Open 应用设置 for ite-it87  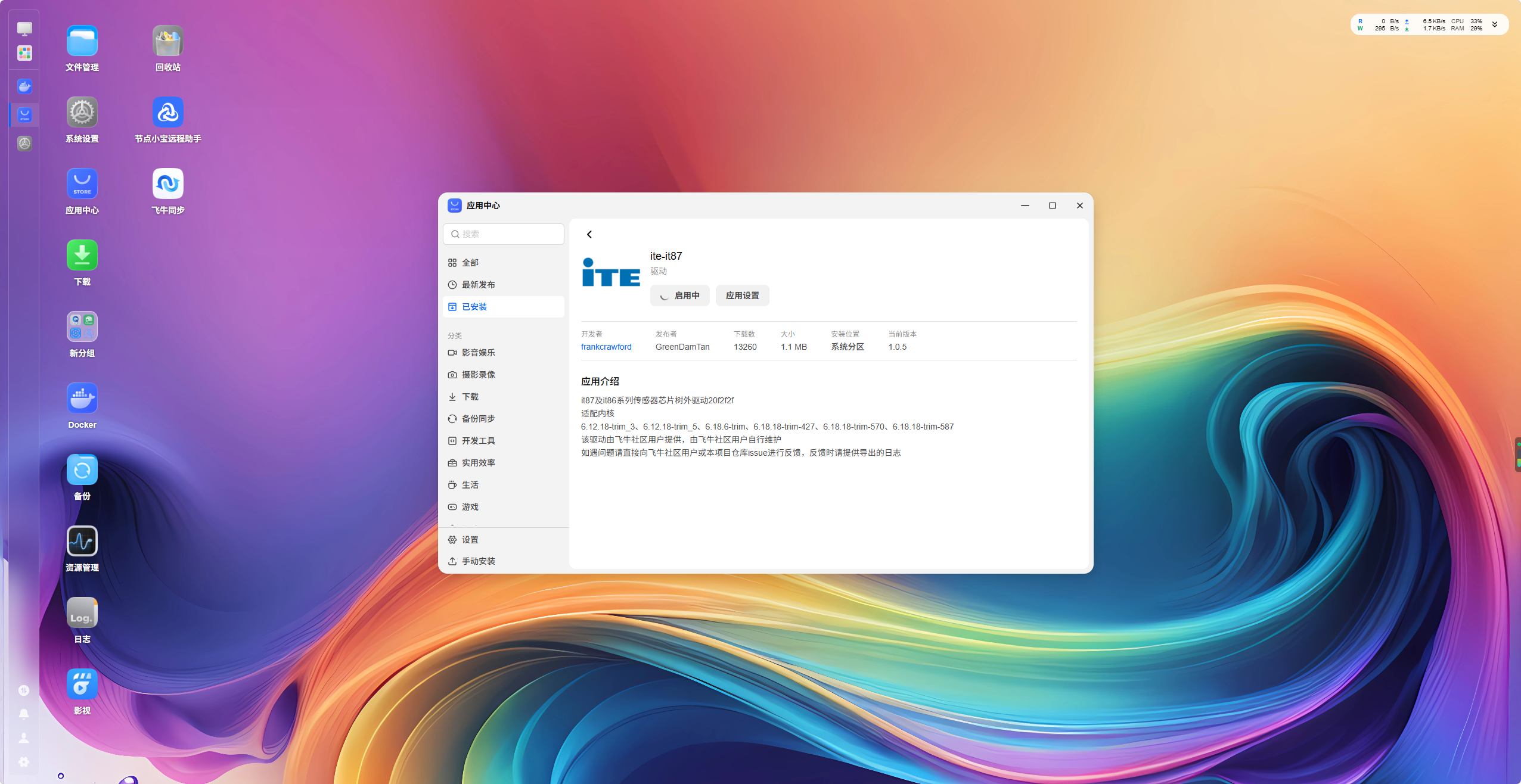coord(742,295)
